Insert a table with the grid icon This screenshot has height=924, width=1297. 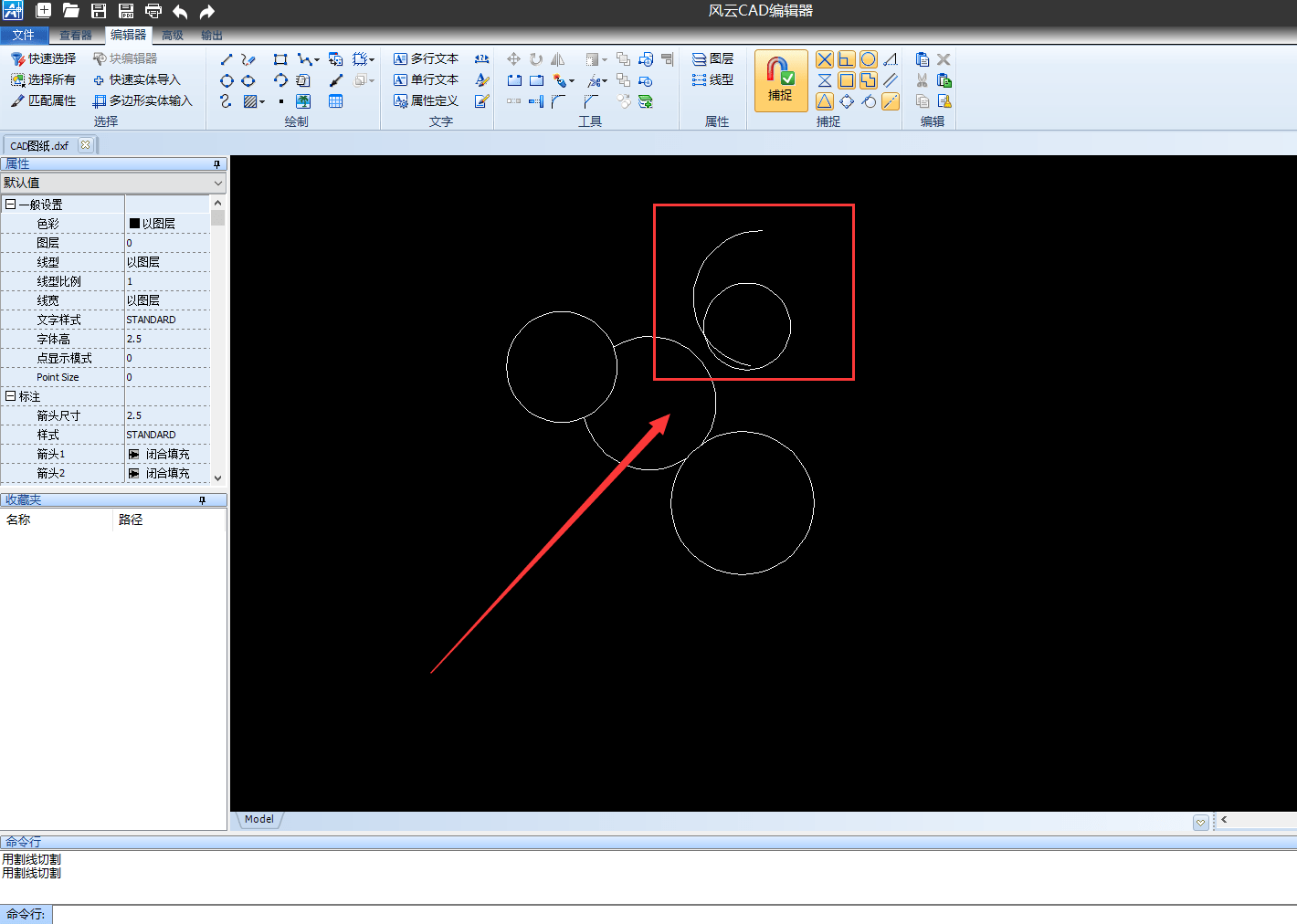point(336,101)
